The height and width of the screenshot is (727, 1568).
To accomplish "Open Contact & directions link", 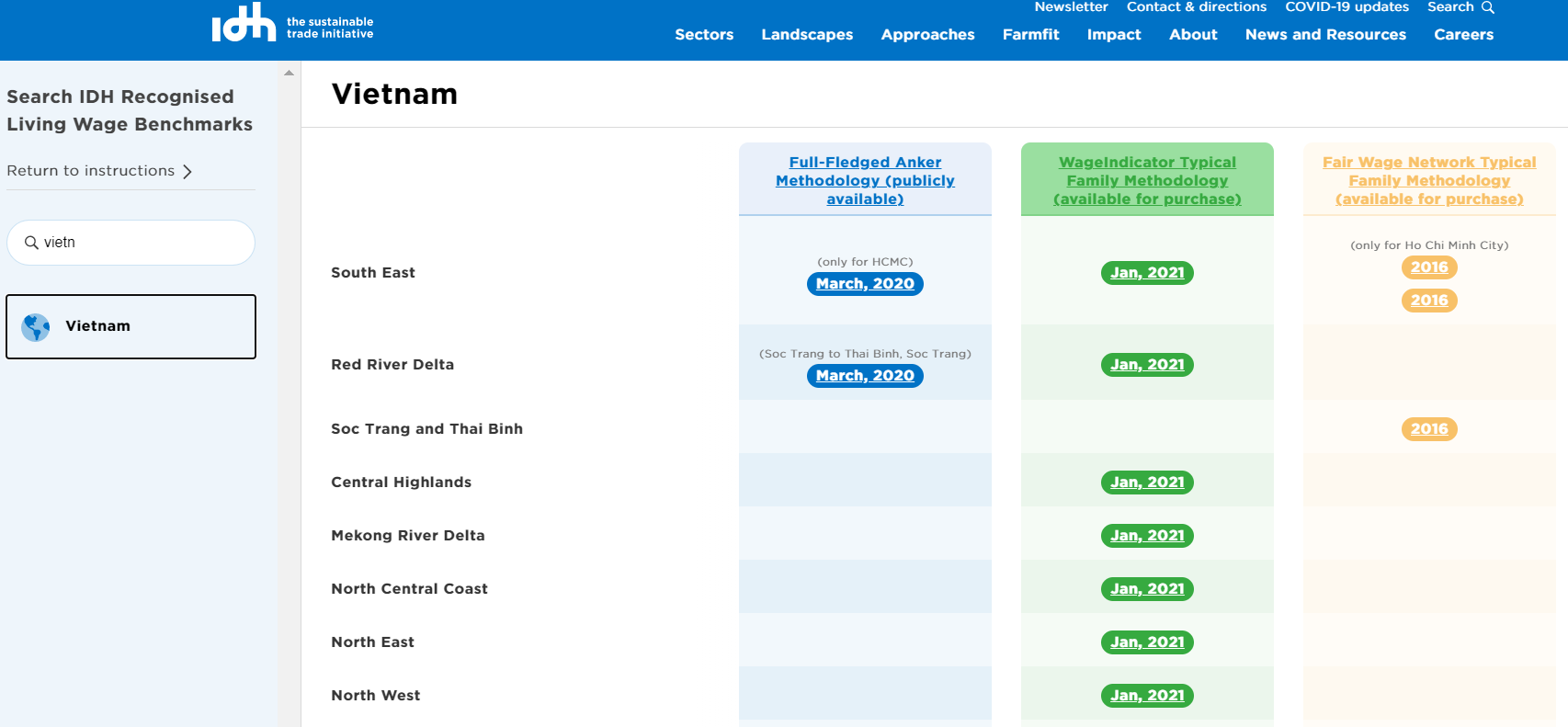I will [x=1197, y=7].
